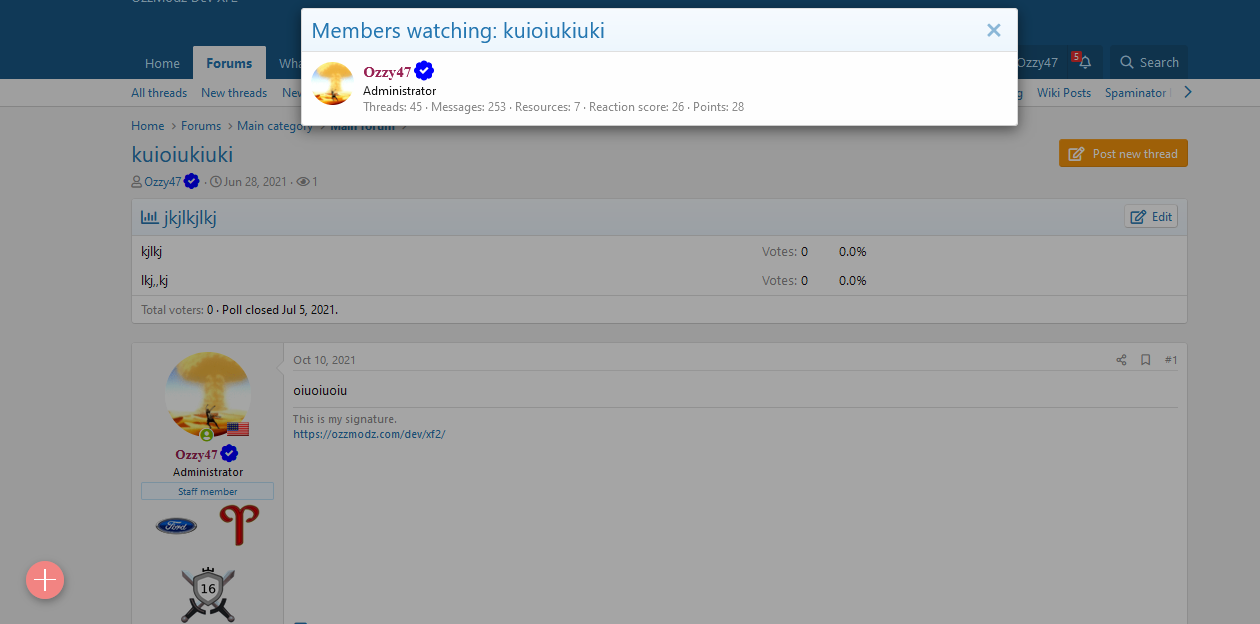Go to the Home tab

tap(162, 63)
